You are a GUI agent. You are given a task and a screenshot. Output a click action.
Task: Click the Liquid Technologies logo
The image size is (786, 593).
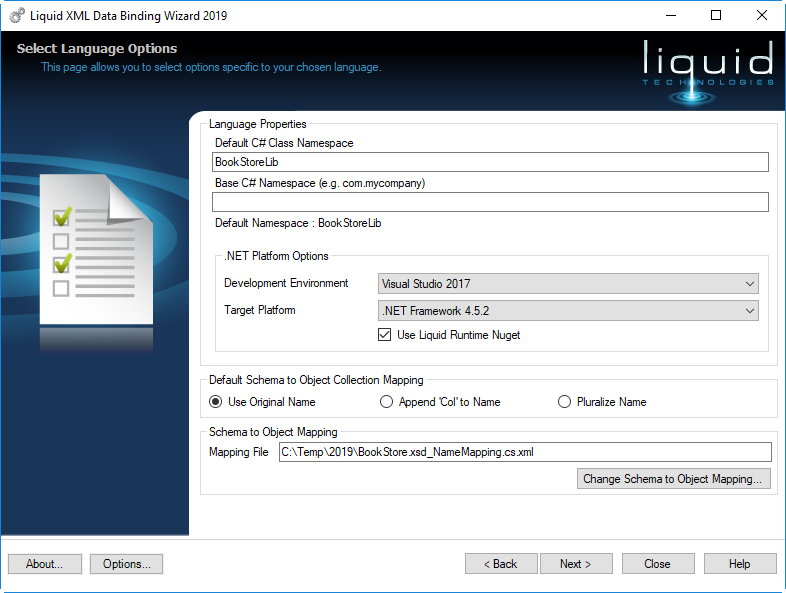point(709,69)
